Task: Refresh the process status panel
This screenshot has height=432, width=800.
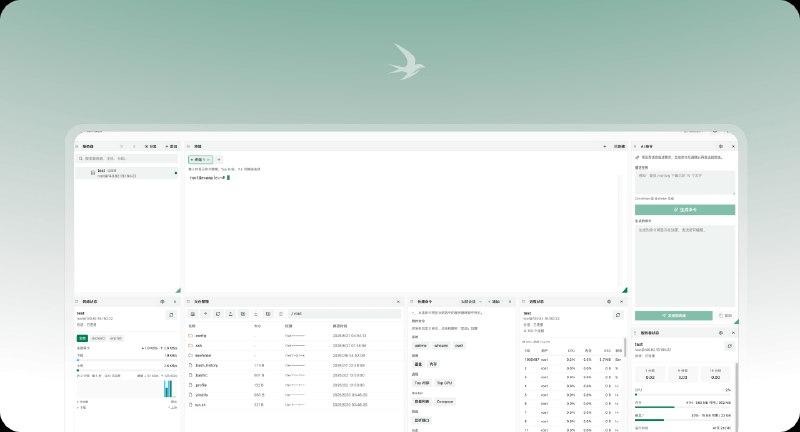Action: pyautogui.click(x=618, y=315)
